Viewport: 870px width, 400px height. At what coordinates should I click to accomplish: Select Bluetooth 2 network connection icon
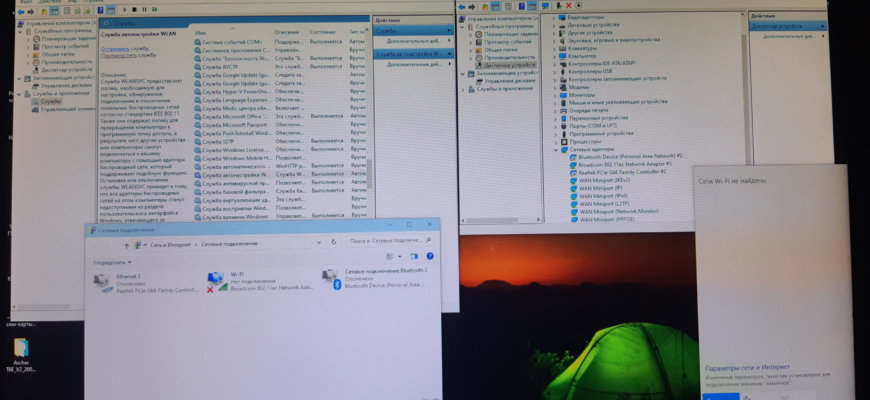331,280
